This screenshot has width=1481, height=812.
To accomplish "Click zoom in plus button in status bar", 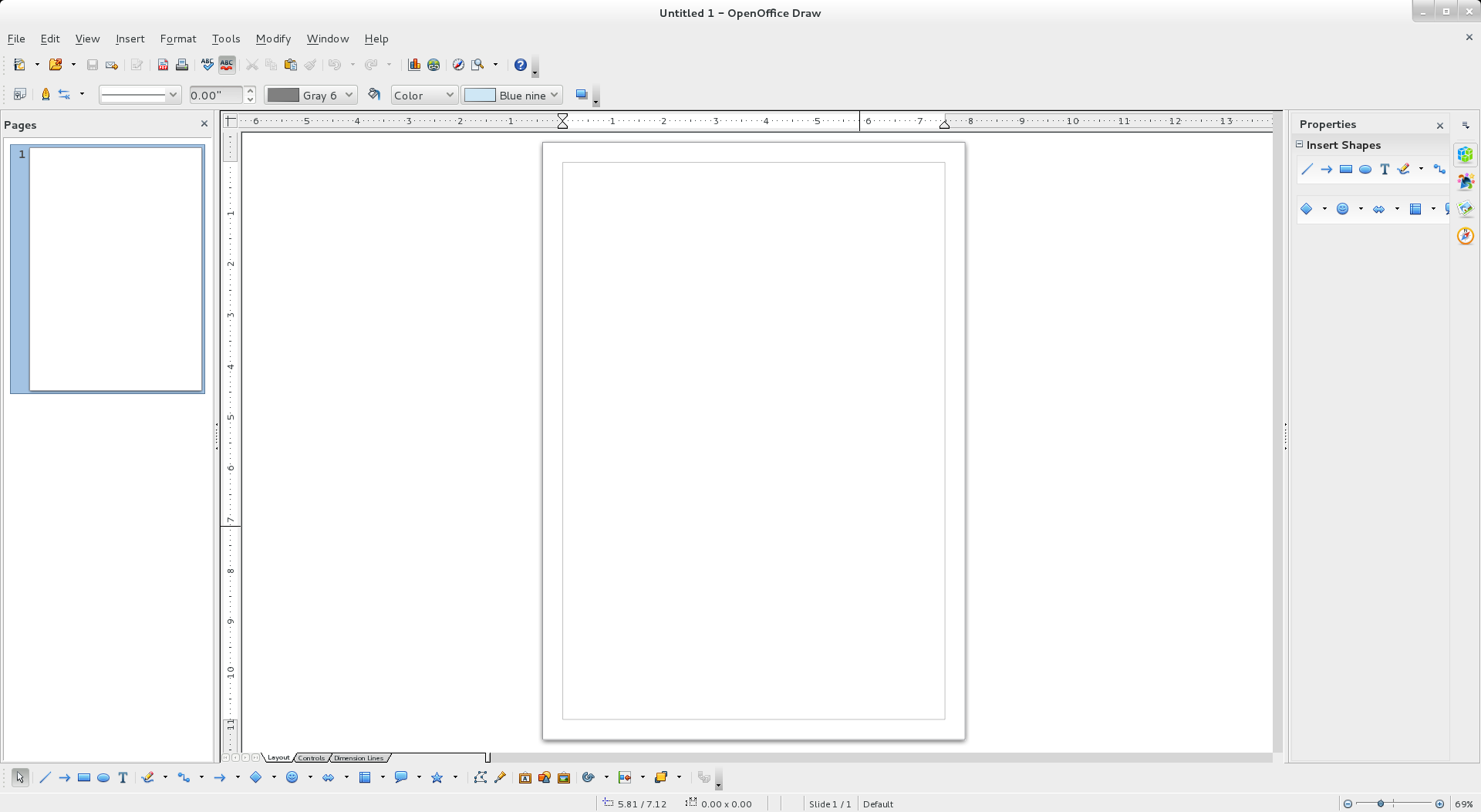I will tap(1439, 804).
